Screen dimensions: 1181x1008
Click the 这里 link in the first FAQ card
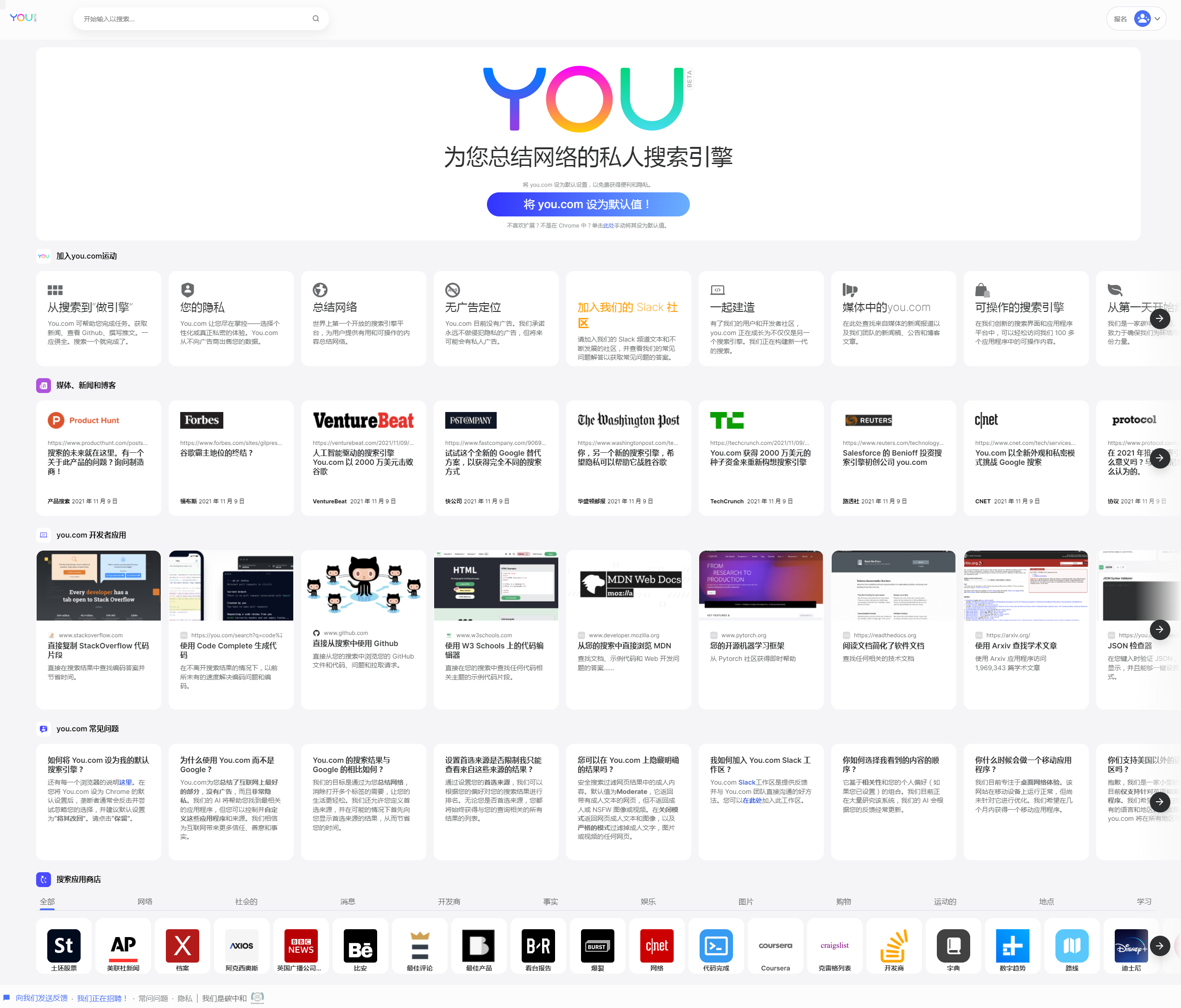point(126,782)
